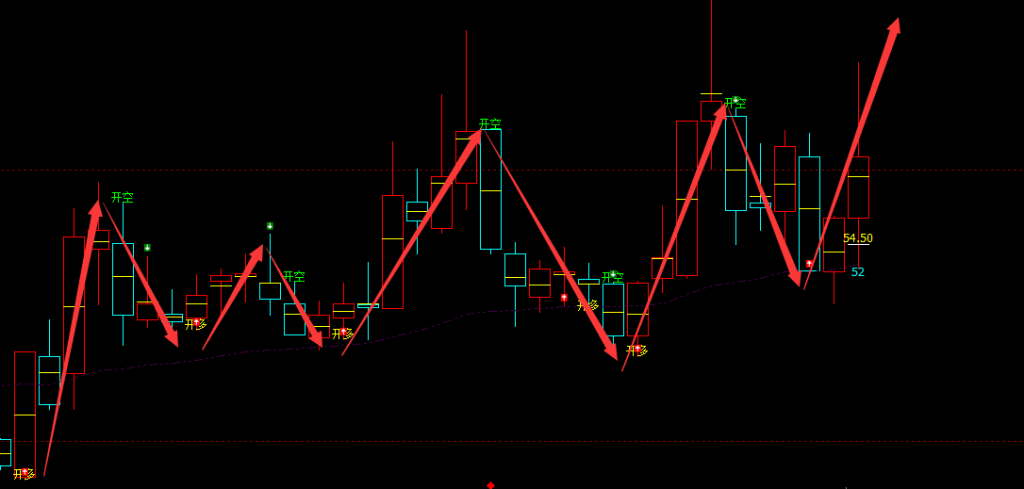Click the 开空 label with green marker at highest peak
The width and height of the screenshot is (1024, 489).
point(735,102)
